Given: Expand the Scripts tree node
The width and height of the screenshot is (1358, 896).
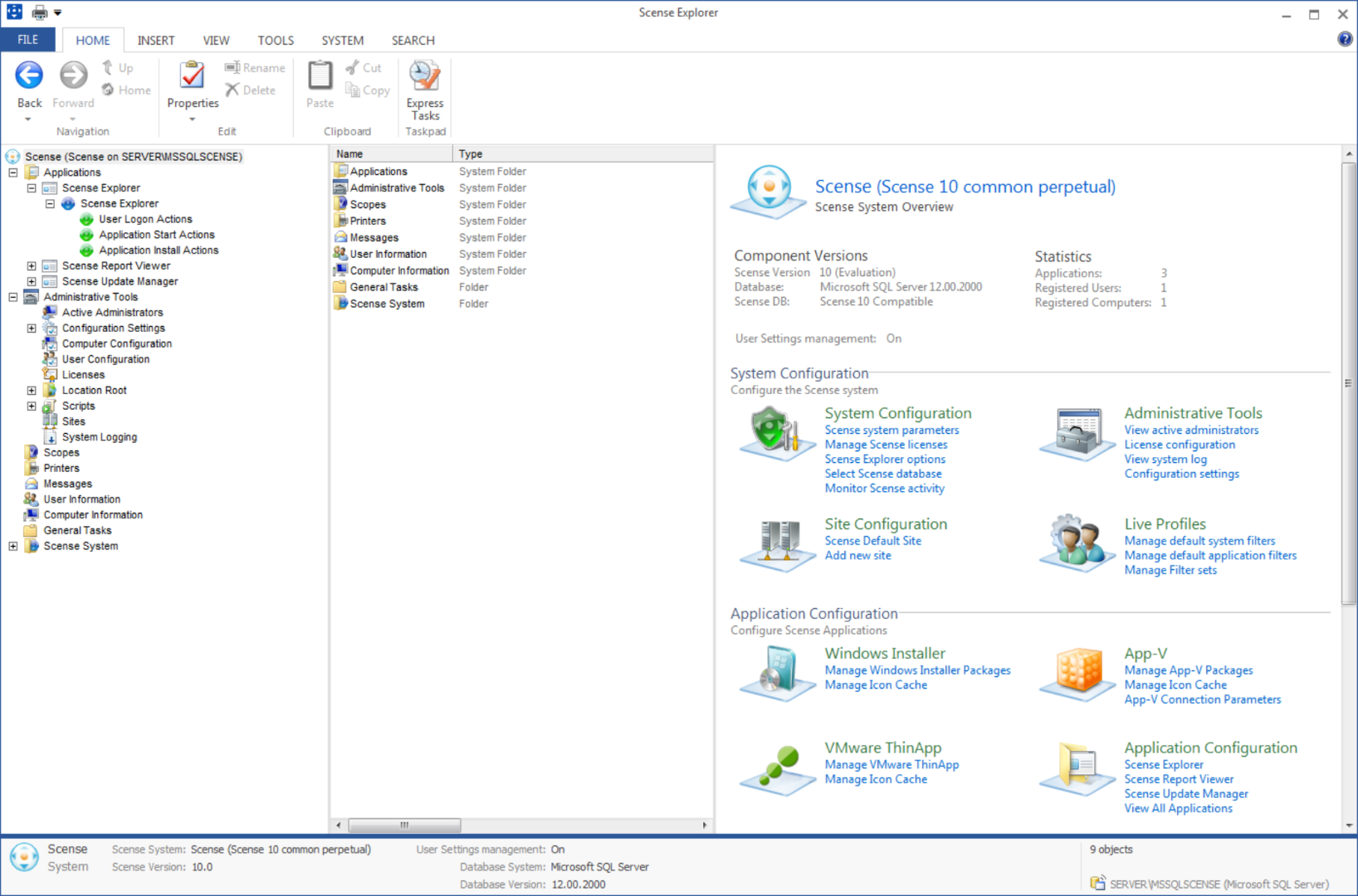Looking at the screenshot, I should point(32,407).
